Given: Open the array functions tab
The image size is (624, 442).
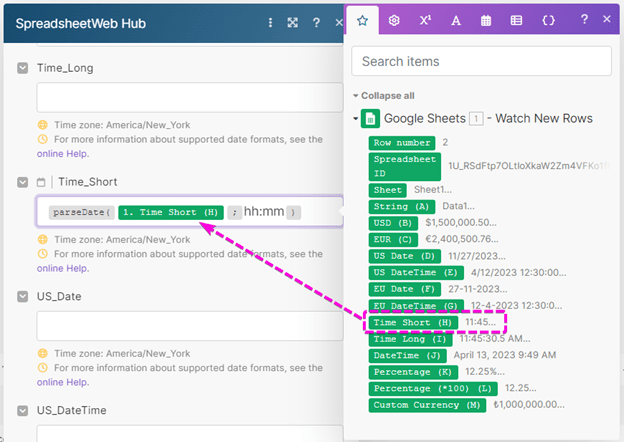Looking at the screenshot, I should pyautogui.click(x=517, y=20).
